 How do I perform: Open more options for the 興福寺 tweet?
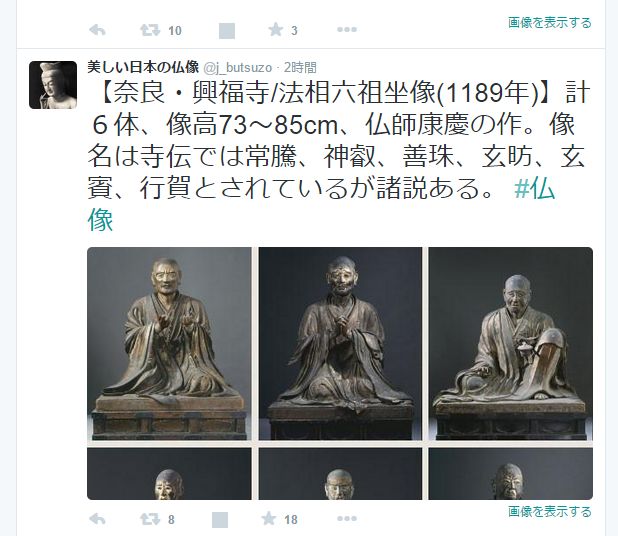[347, 519]
